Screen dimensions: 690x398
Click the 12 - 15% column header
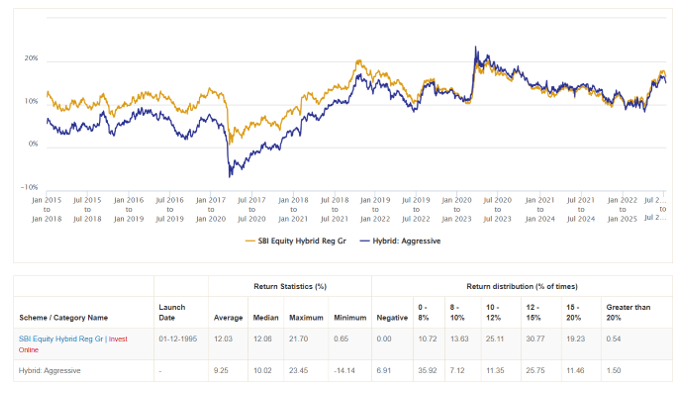(533, 313)
